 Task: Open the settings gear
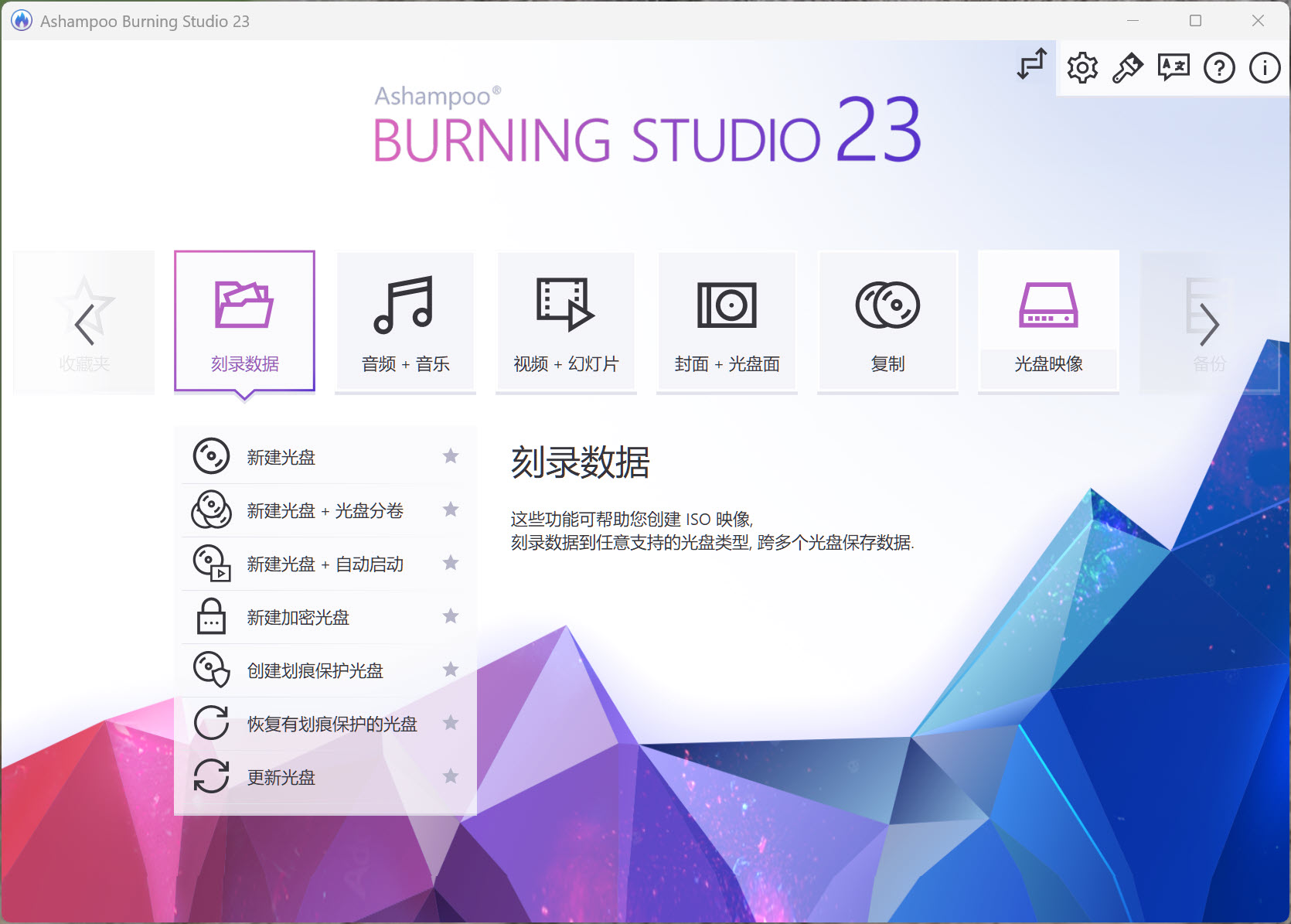(1082, 68)
